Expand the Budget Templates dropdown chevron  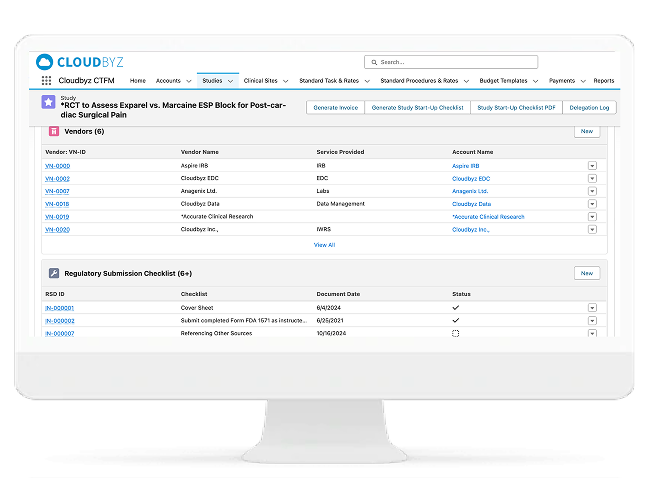(x=536, y=81)
